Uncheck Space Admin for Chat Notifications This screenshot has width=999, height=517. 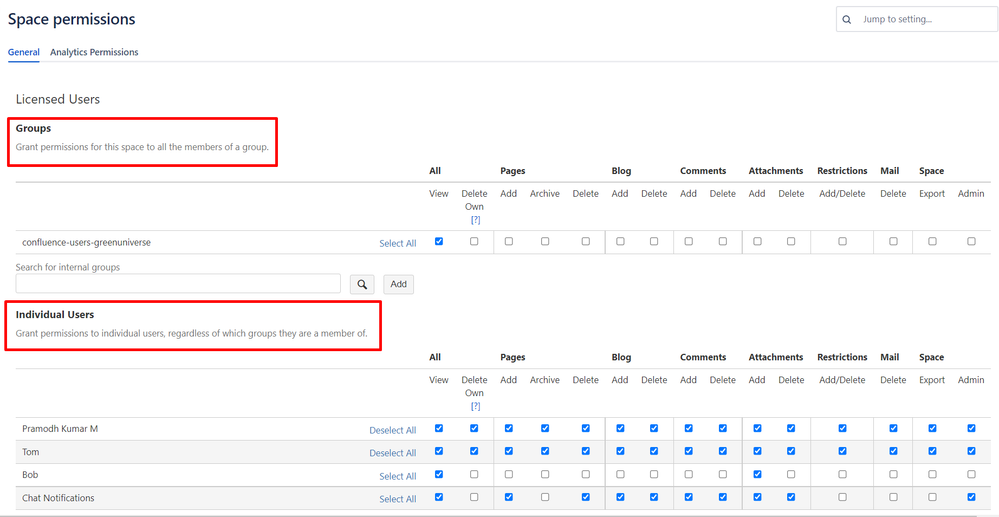[x=971, y=497]
